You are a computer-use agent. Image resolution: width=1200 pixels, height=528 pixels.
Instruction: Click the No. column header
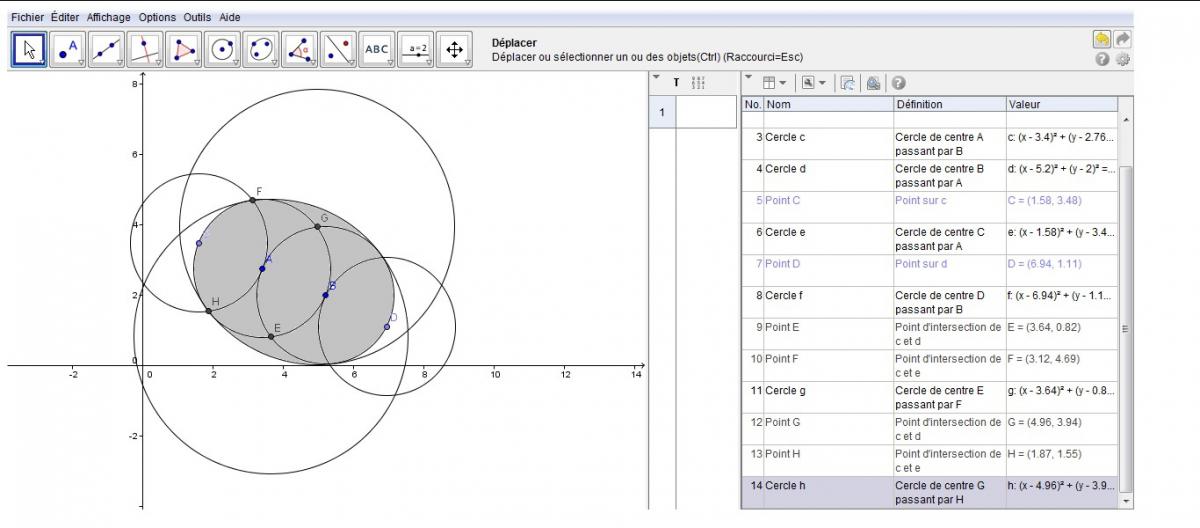click(x=753, y=104)
